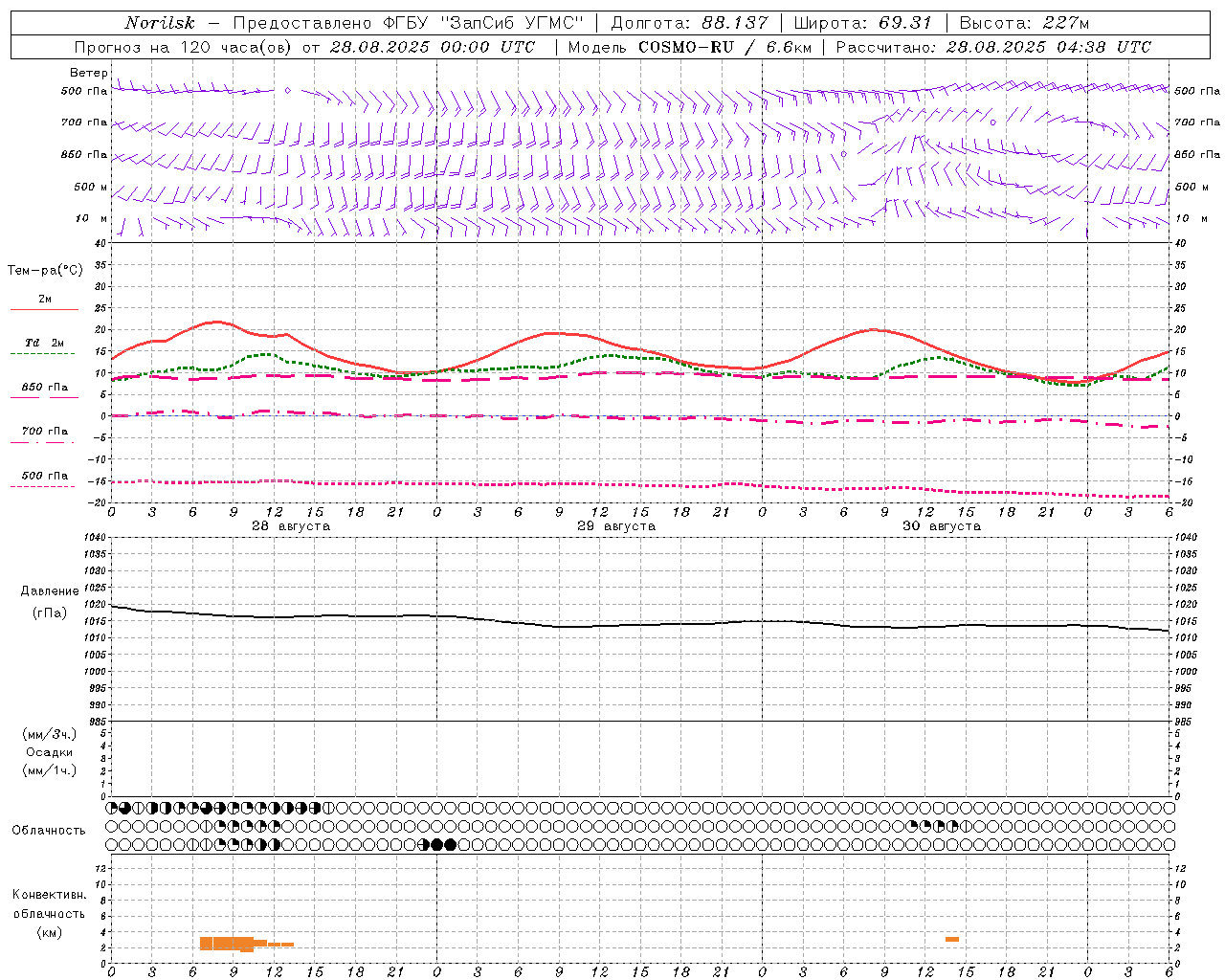Image resolution: width=1225 pixels, height=980 pixels.
Task: Click the 30 августа date label
Action: coord(942,526)
